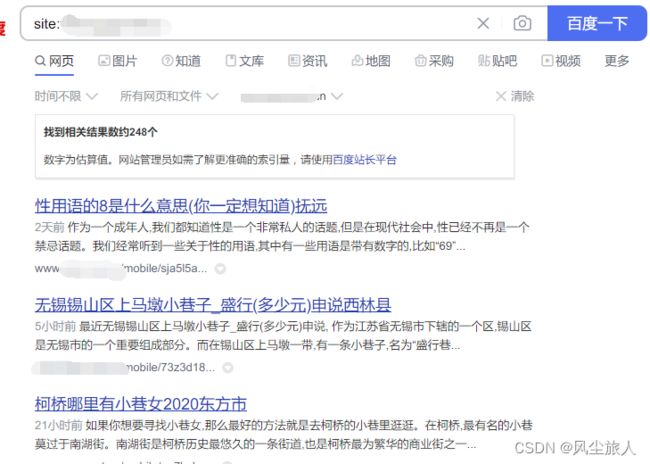This screenshot has width=650, height=464.
Task: Expand the site domain filter dropdown
Action: click(292, 97)
